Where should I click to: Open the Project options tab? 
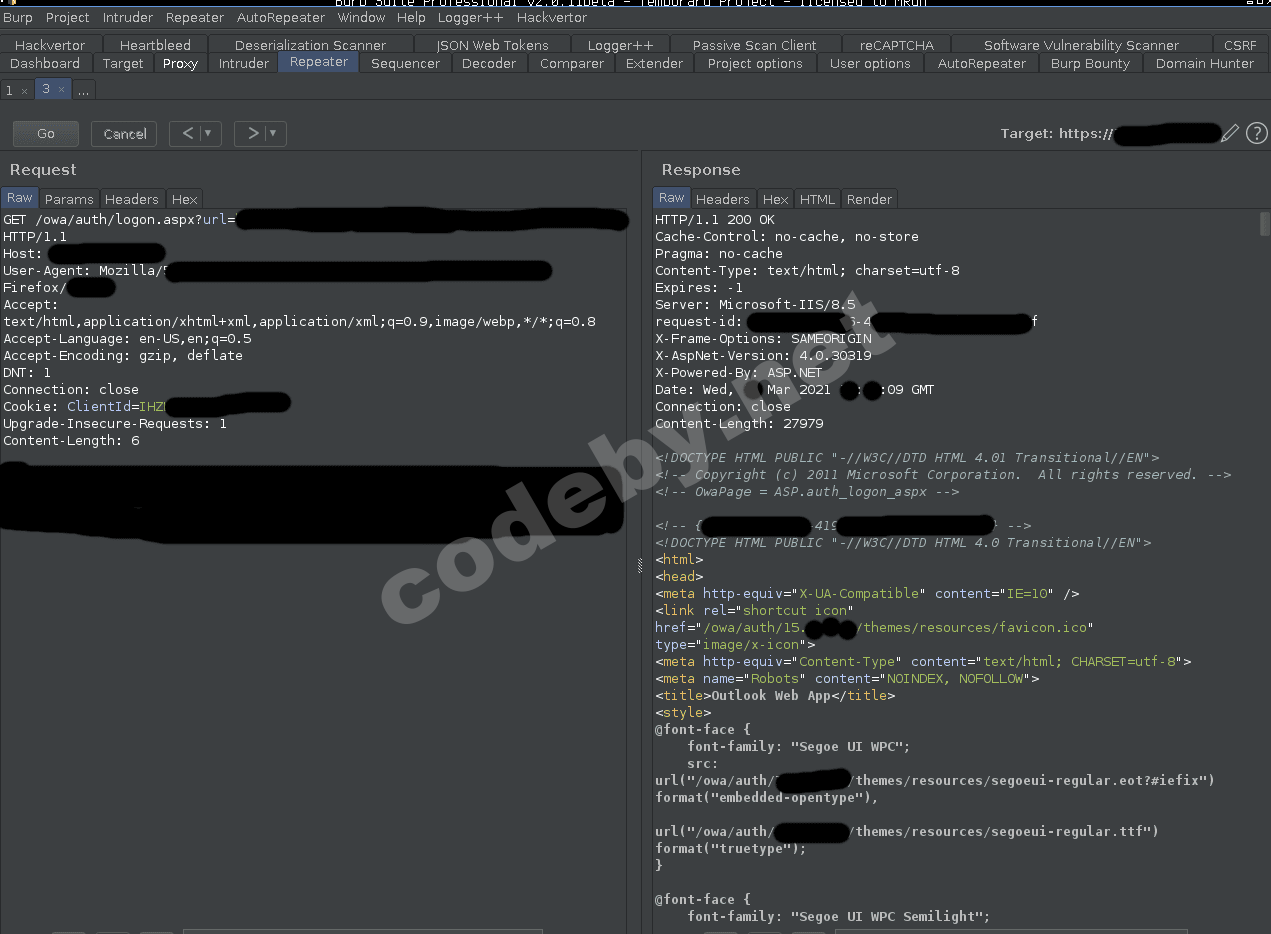tap(755, 63)
